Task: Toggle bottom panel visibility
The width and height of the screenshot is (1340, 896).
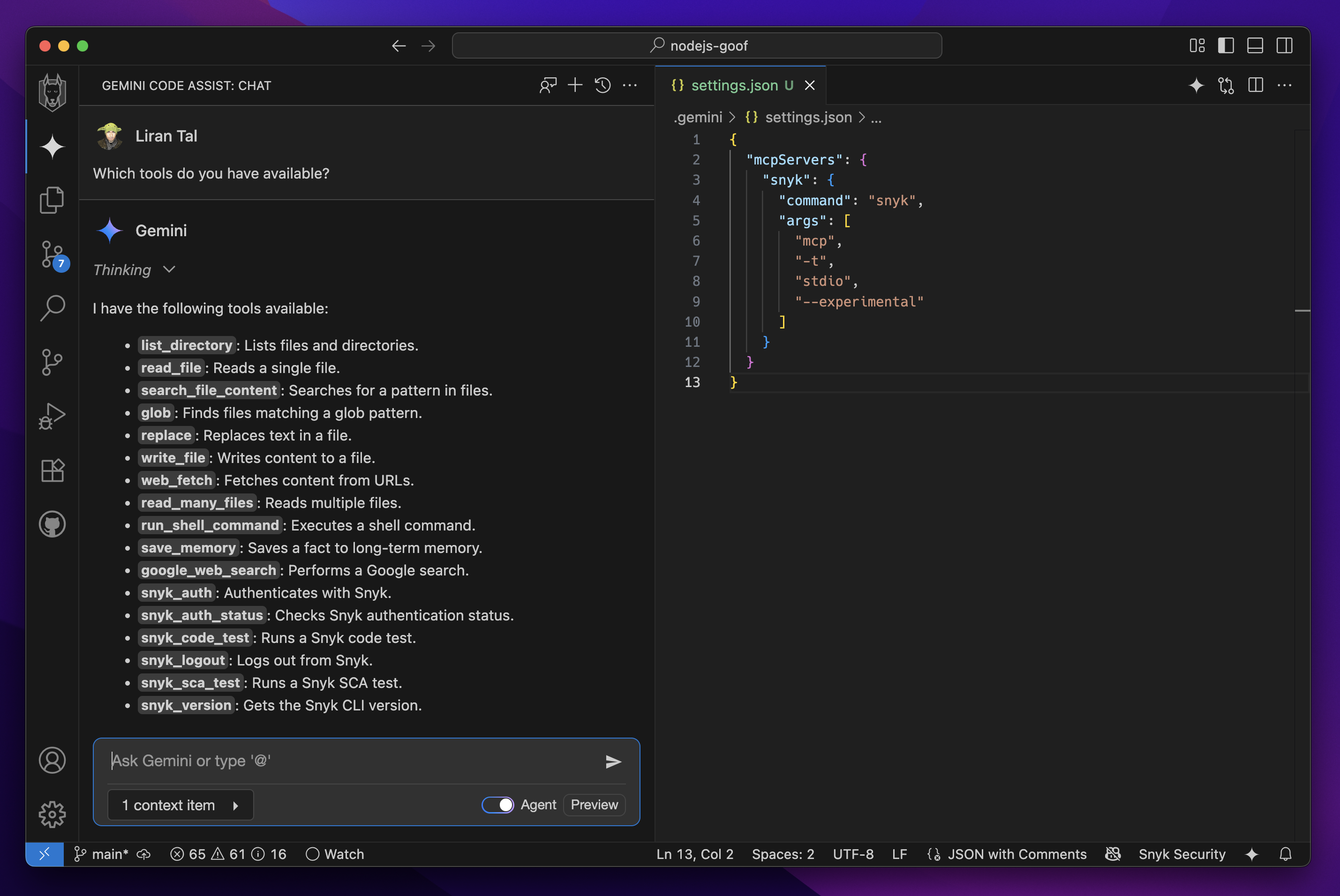Action: (x=1255, y=46)
